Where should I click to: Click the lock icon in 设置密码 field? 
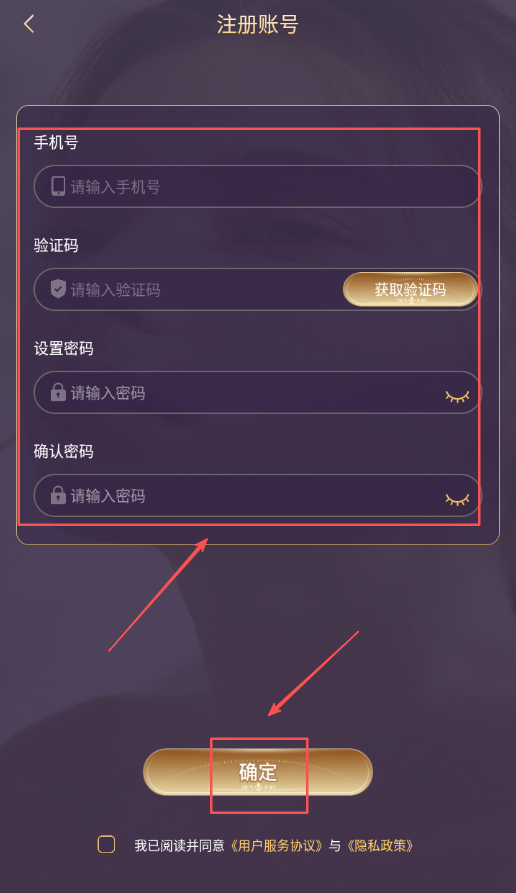point(58,392)
